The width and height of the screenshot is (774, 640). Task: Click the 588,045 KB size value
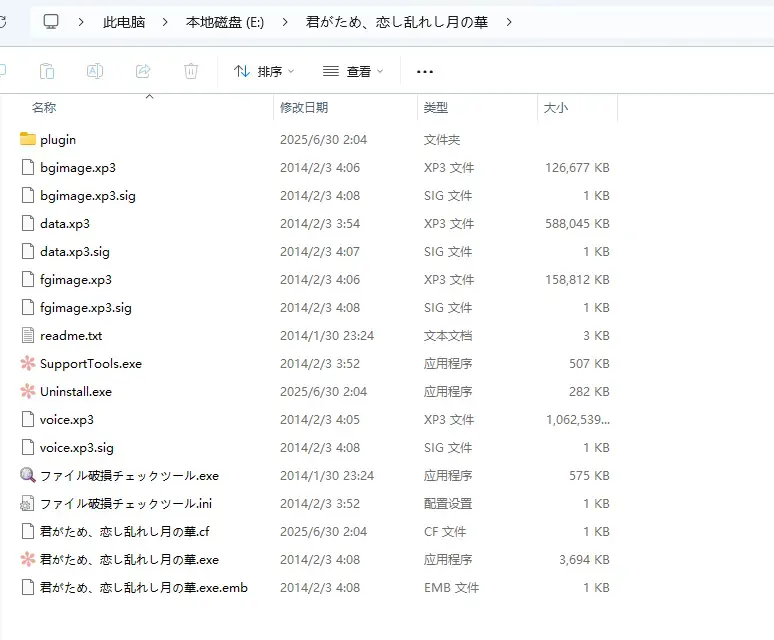point(577,224)
